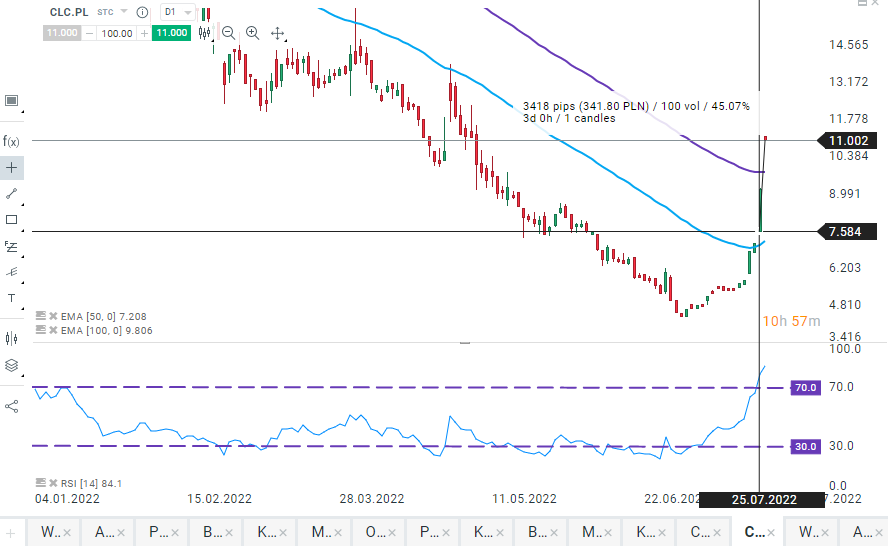The height and width of the screenshot is (546, 888).
Task: Increase volume with the plus stepper
Action: 144,33
